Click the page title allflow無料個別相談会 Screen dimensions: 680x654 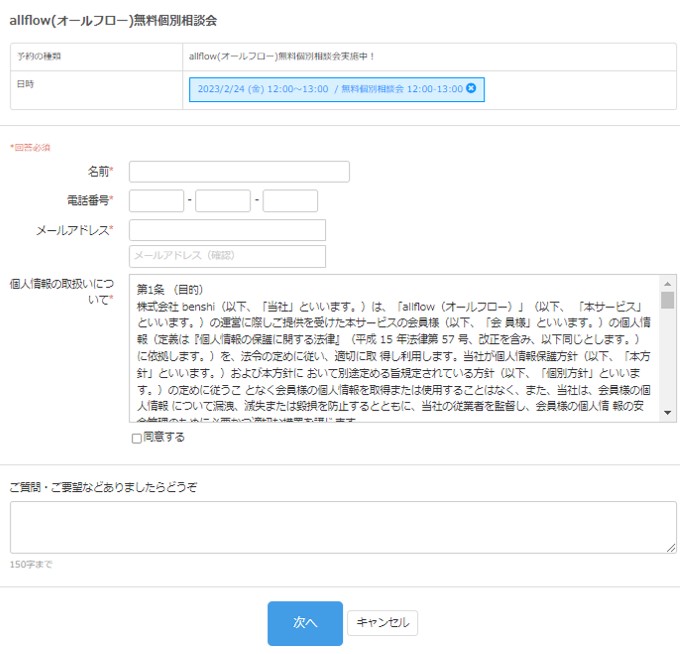pyautogui.click(x=113, y=20)
